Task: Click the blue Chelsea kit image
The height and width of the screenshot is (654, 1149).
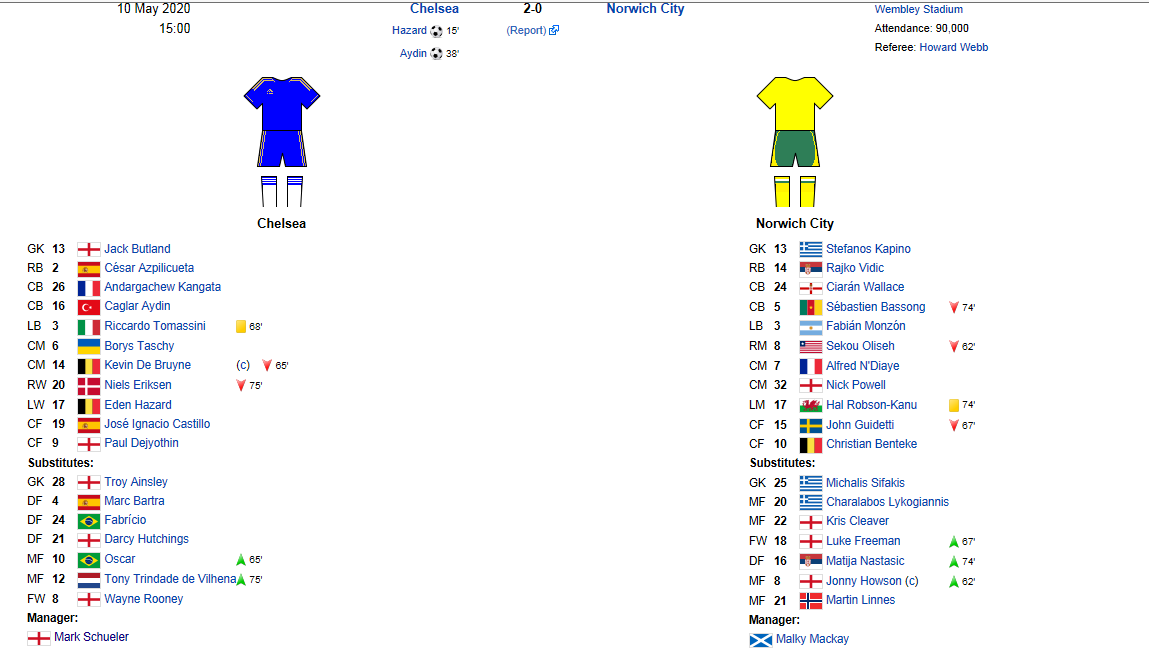Action: click(x=282, y=142)
